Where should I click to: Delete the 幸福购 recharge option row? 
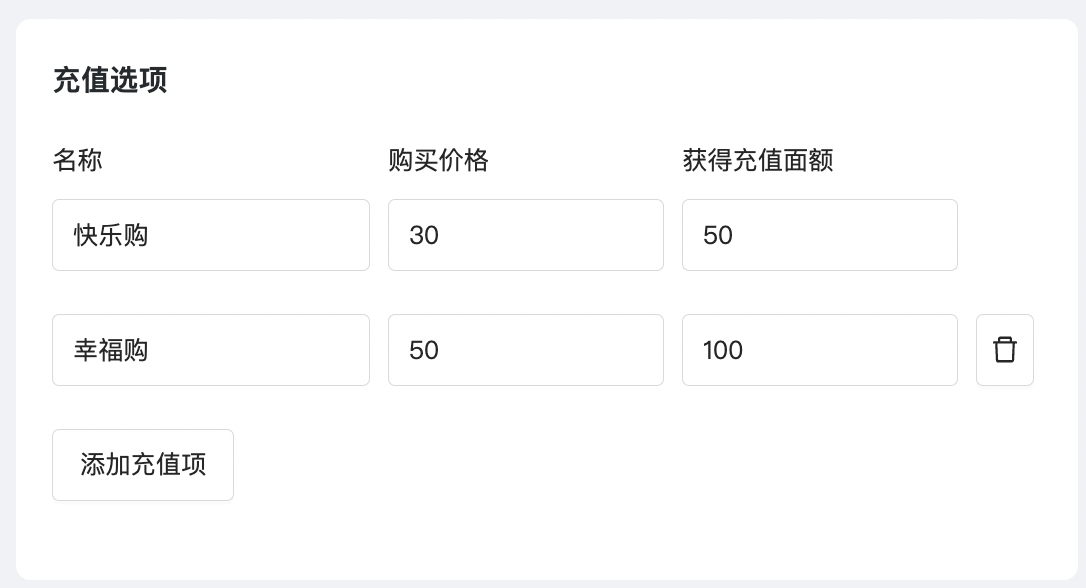pyautogui.click(x=1004, y=350)
